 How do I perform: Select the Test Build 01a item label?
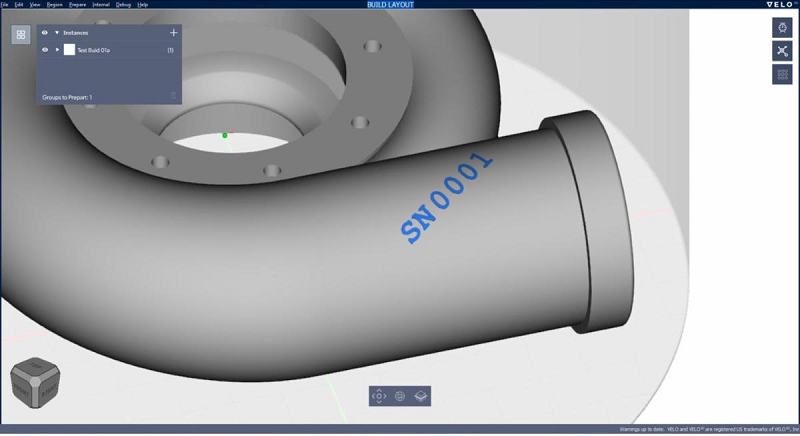(93, 50)
